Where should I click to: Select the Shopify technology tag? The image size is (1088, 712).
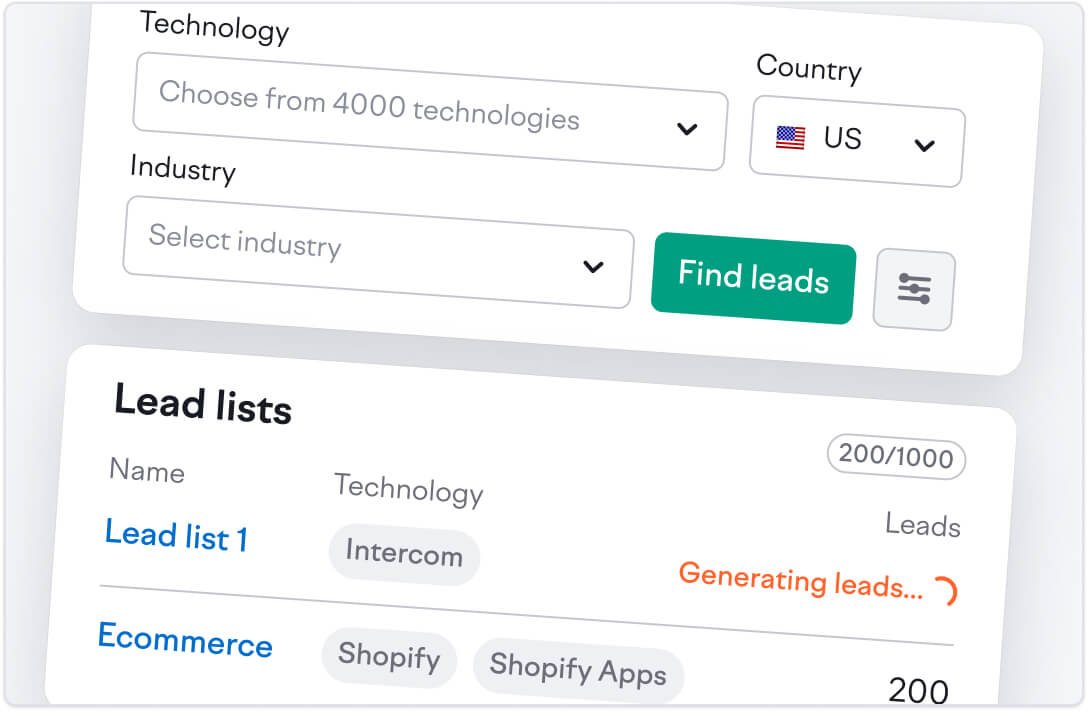tap(389, 657)
